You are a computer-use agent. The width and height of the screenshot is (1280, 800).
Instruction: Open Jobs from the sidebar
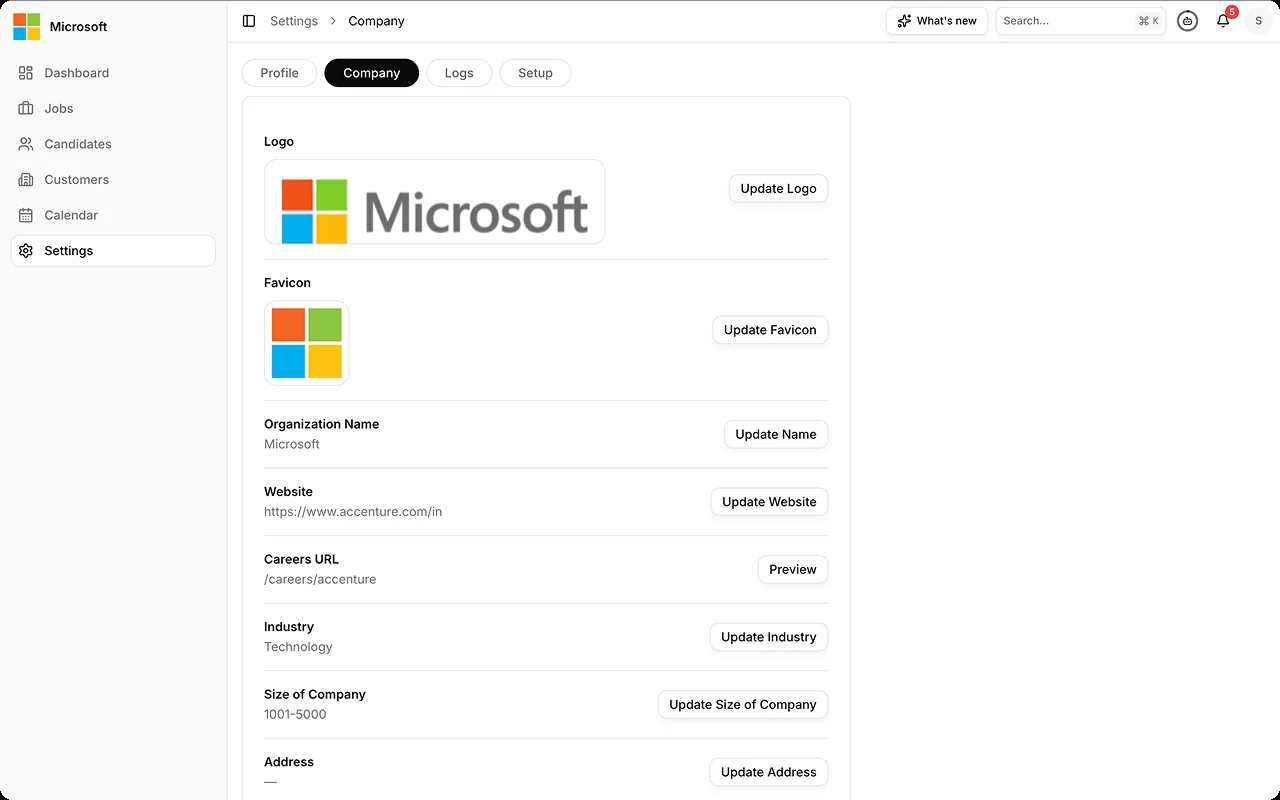[113, 108]
